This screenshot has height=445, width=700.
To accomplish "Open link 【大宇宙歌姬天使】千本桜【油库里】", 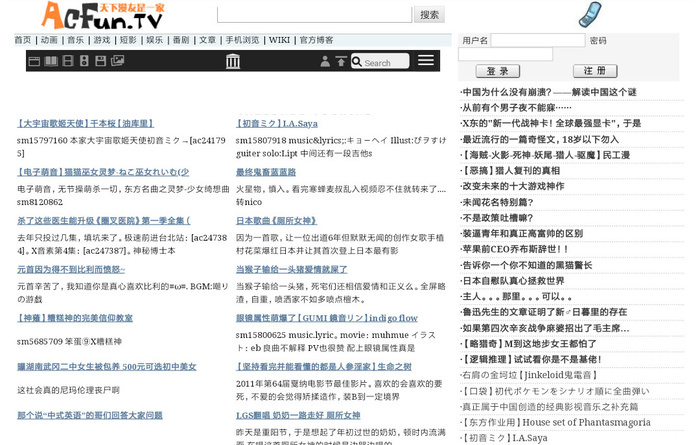I will point(85,124).
